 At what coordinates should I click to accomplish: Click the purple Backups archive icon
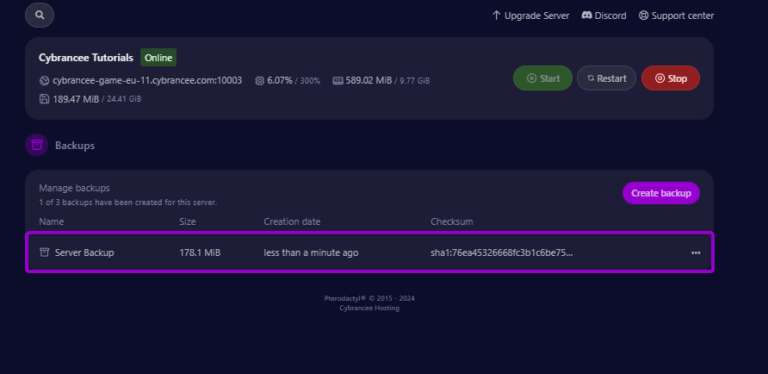(37, 145)
